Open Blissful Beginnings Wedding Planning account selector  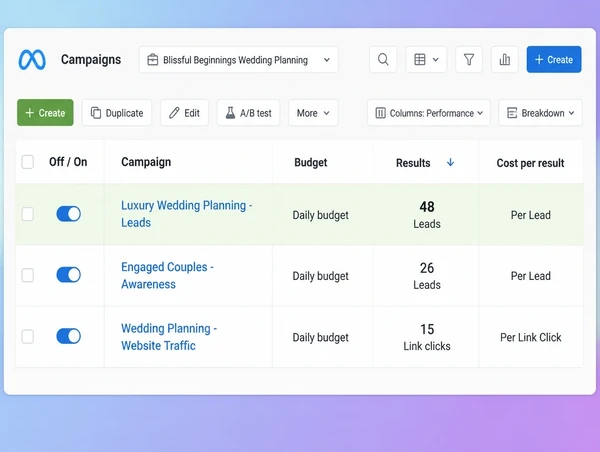coord(238,59)
